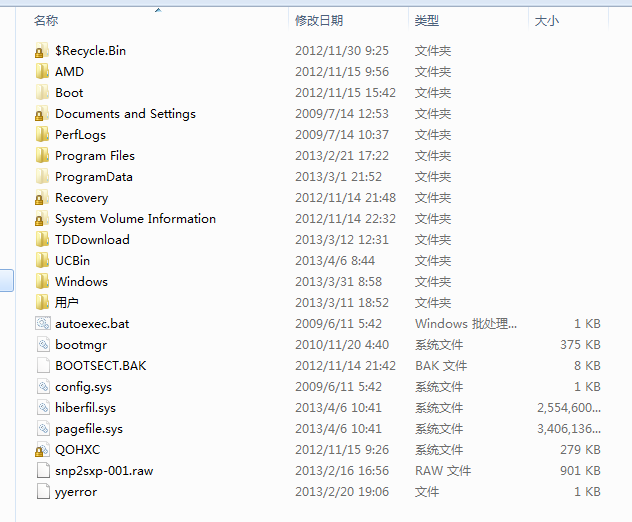Select the yyerror file name
The height and width of the screenshot is (522, 632).
[76, 492]
